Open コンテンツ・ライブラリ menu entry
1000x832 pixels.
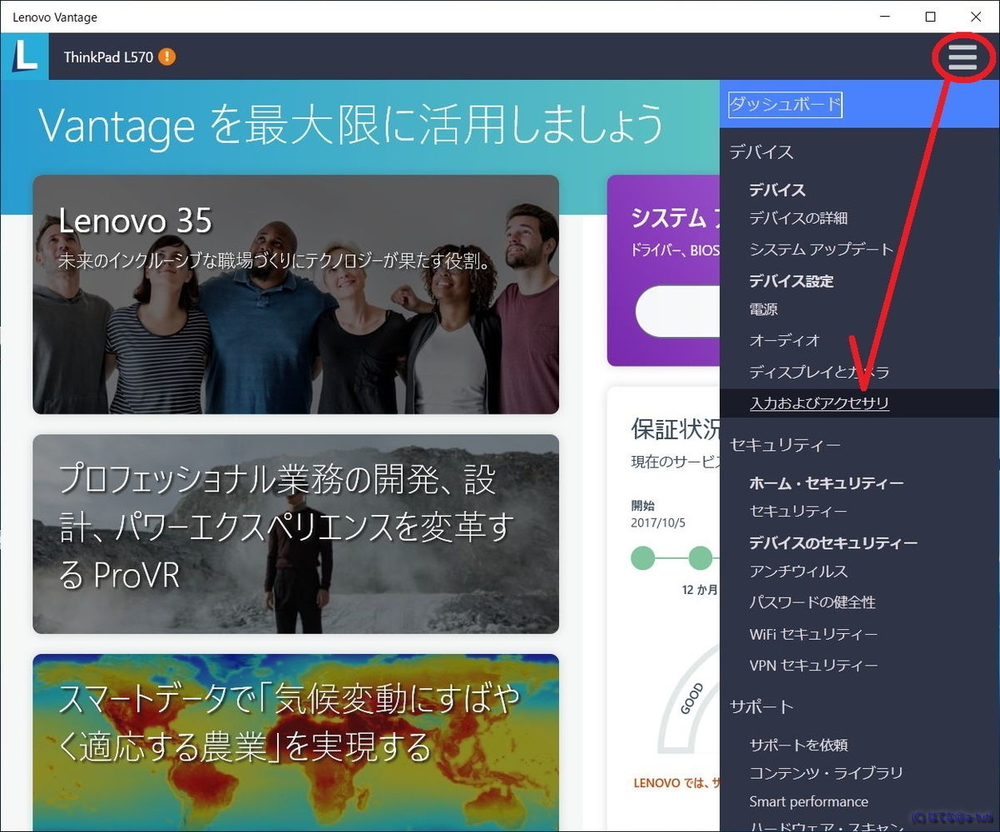826,773
